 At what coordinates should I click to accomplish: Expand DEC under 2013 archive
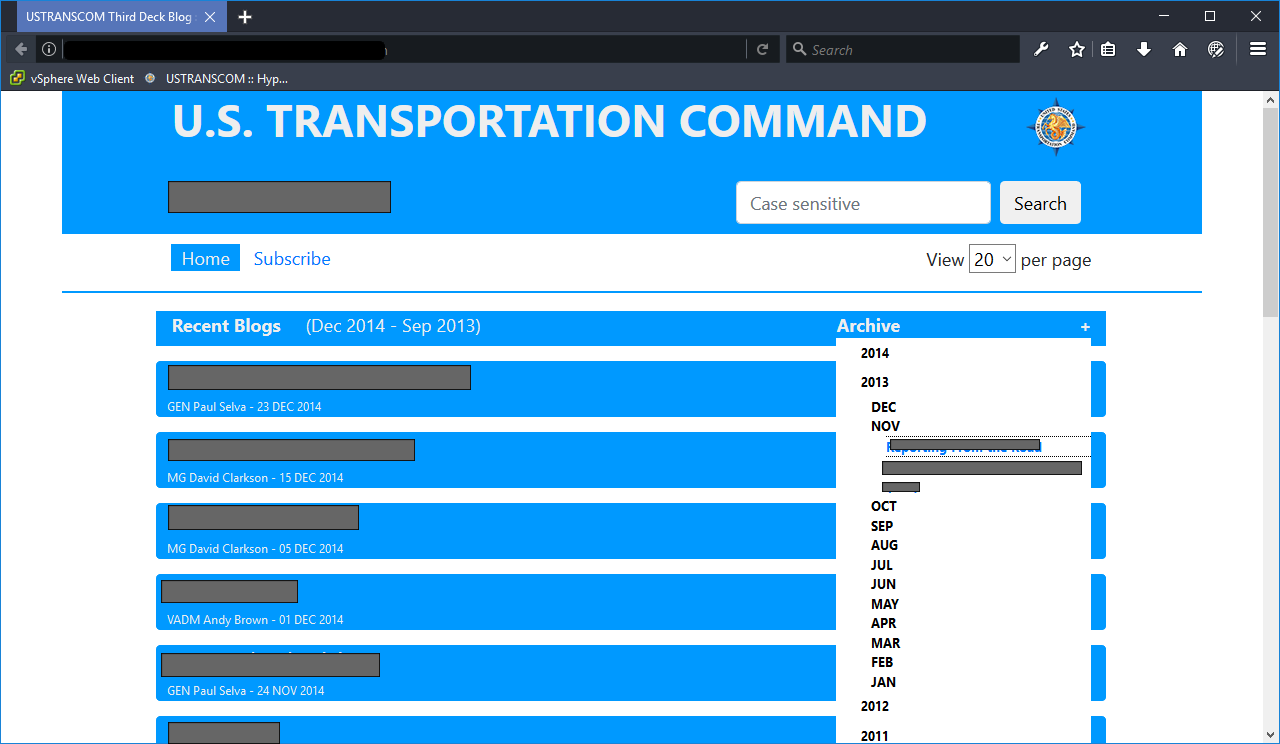[884, 407]
